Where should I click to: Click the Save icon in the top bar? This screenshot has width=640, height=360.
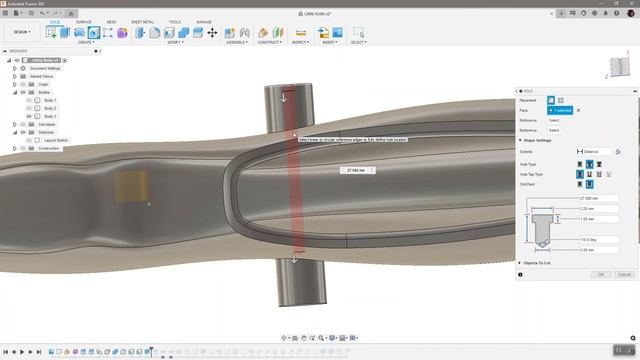click(31, 13)
